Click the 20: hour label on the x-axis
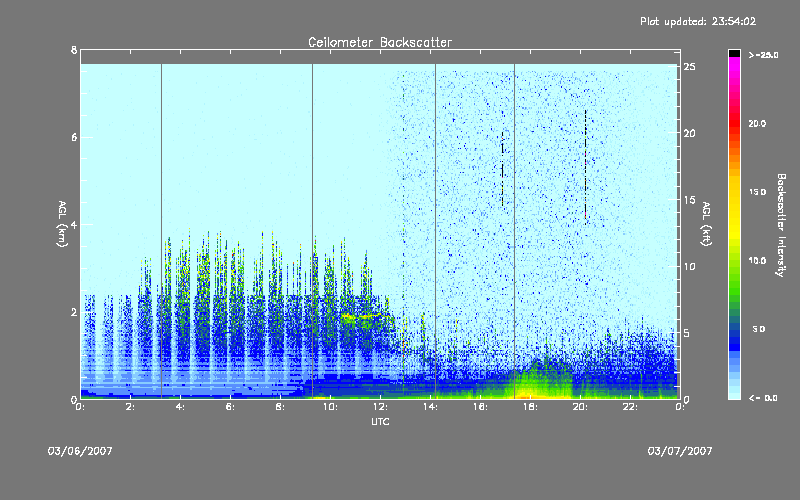 click(x=580, y=407)
